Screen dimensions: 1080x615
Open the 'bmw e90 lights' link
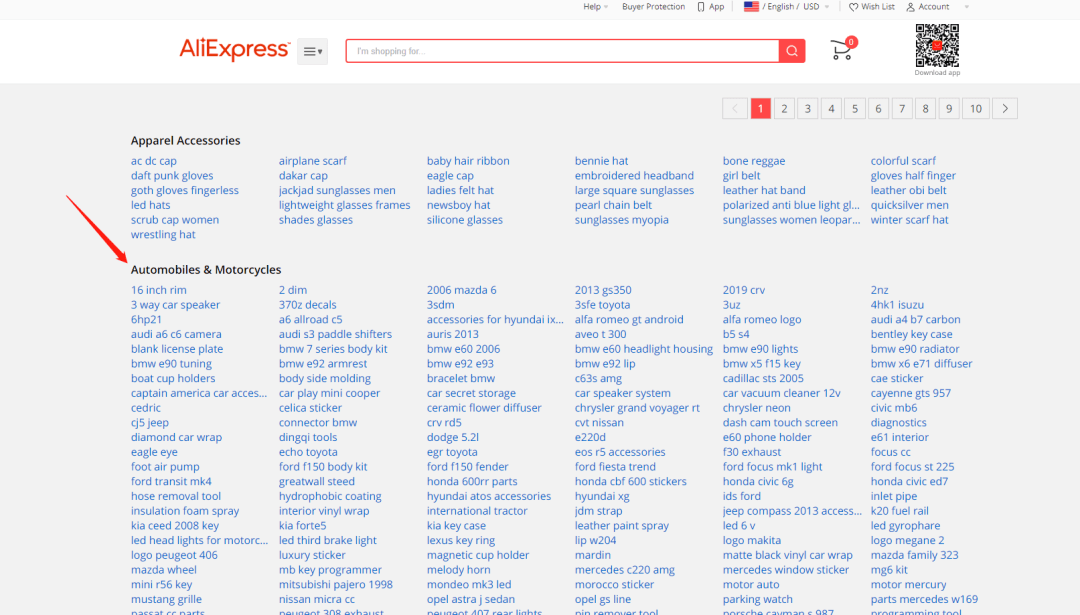pyautogui.click(x=760, y=349)
